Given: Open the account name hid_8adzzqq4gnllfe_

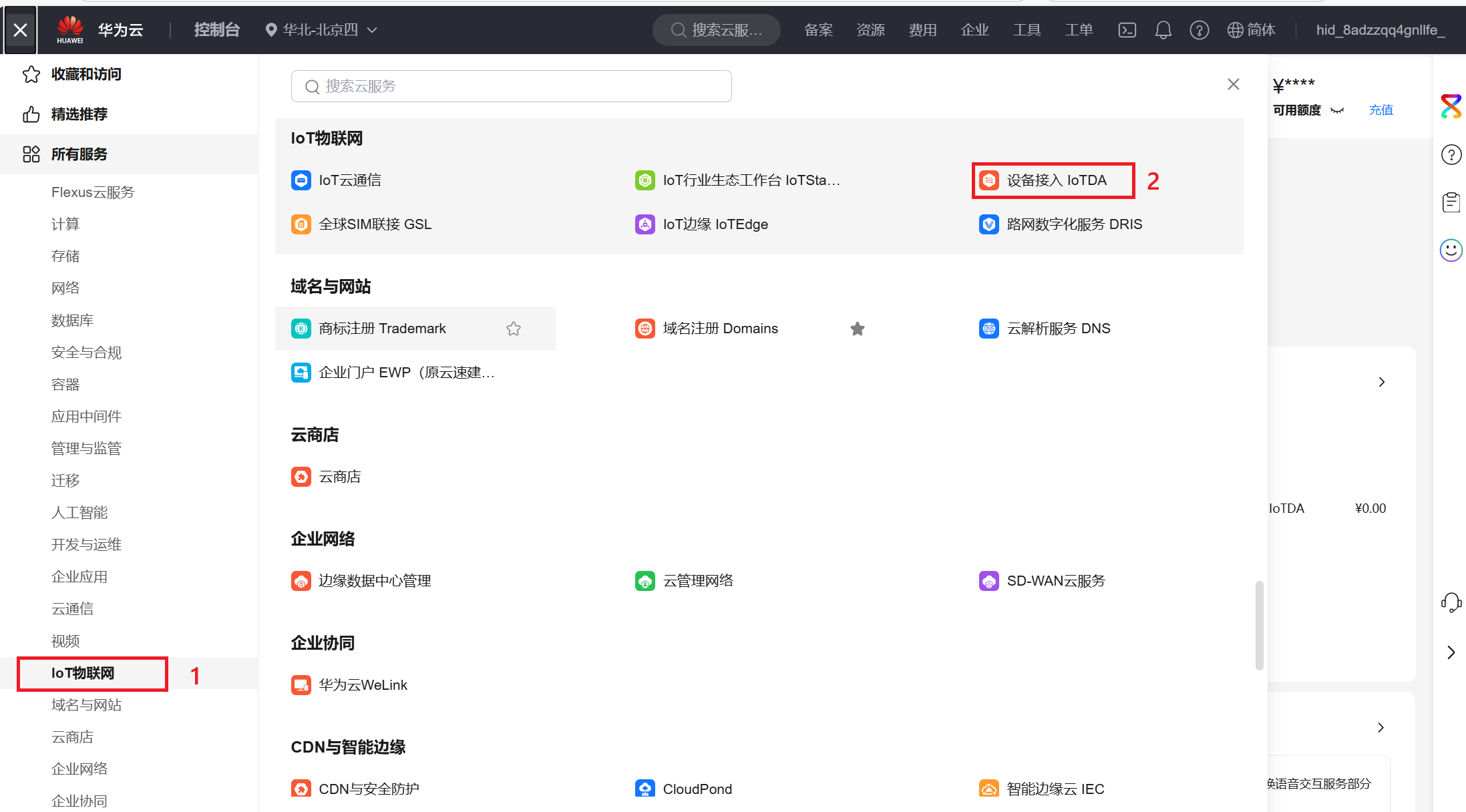Looking at the screenshot, I should click(x=1381, y=30).
